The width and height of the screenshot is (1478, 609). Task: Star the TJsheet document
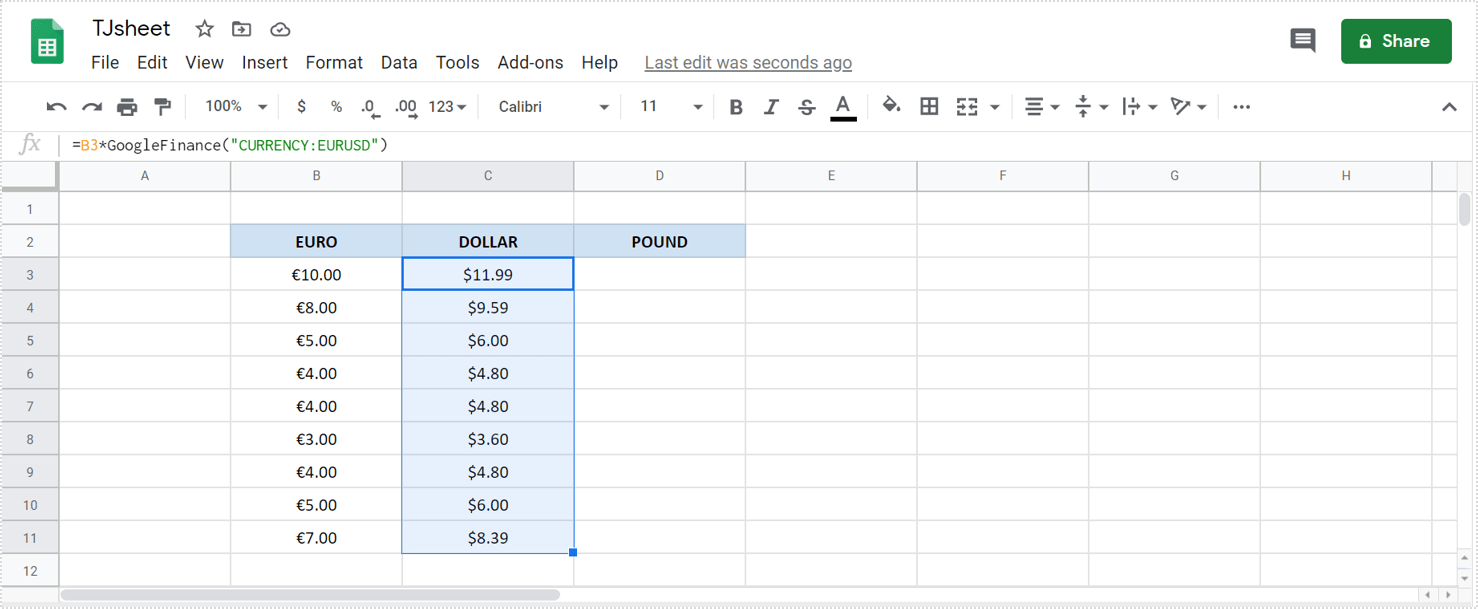[x=204, y=29]
